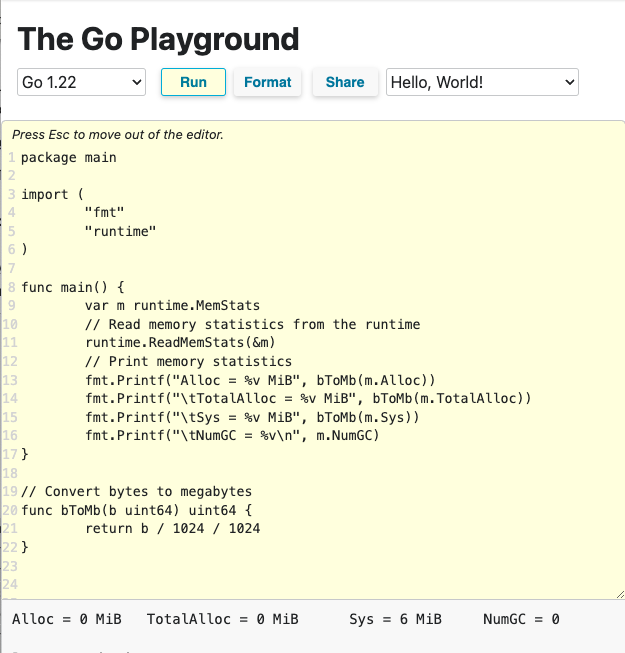Viewport: 625px width, 653px height.
Task: Open the Hello, World! examples dropdown
Action: coord(482,82)
